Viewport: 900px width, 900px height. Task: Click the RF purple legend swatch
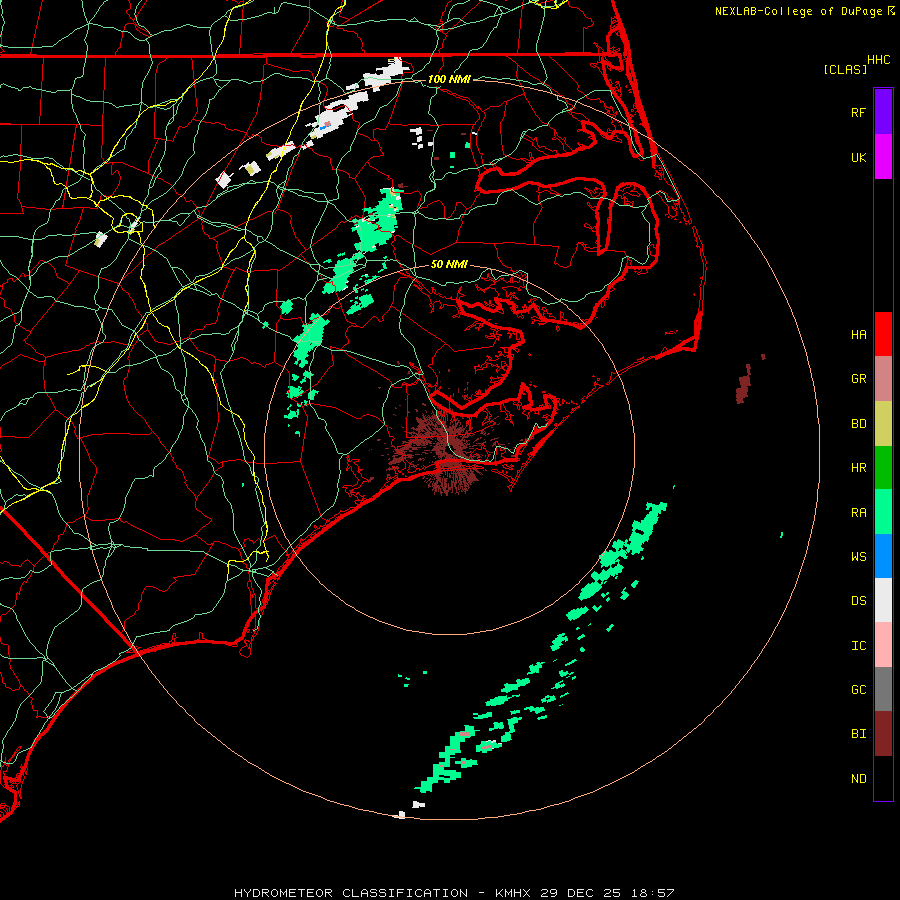pos(883,112)
